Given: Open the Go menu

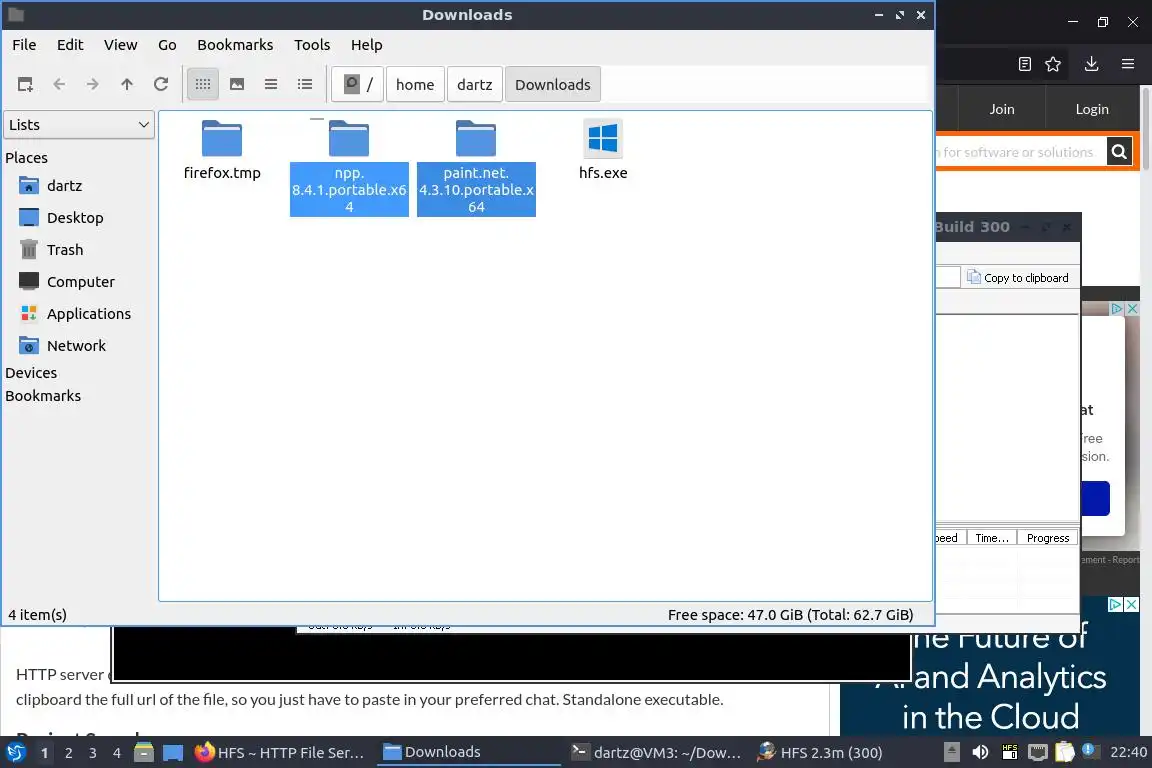Looking at the screenshot, I should coord(168,45).
